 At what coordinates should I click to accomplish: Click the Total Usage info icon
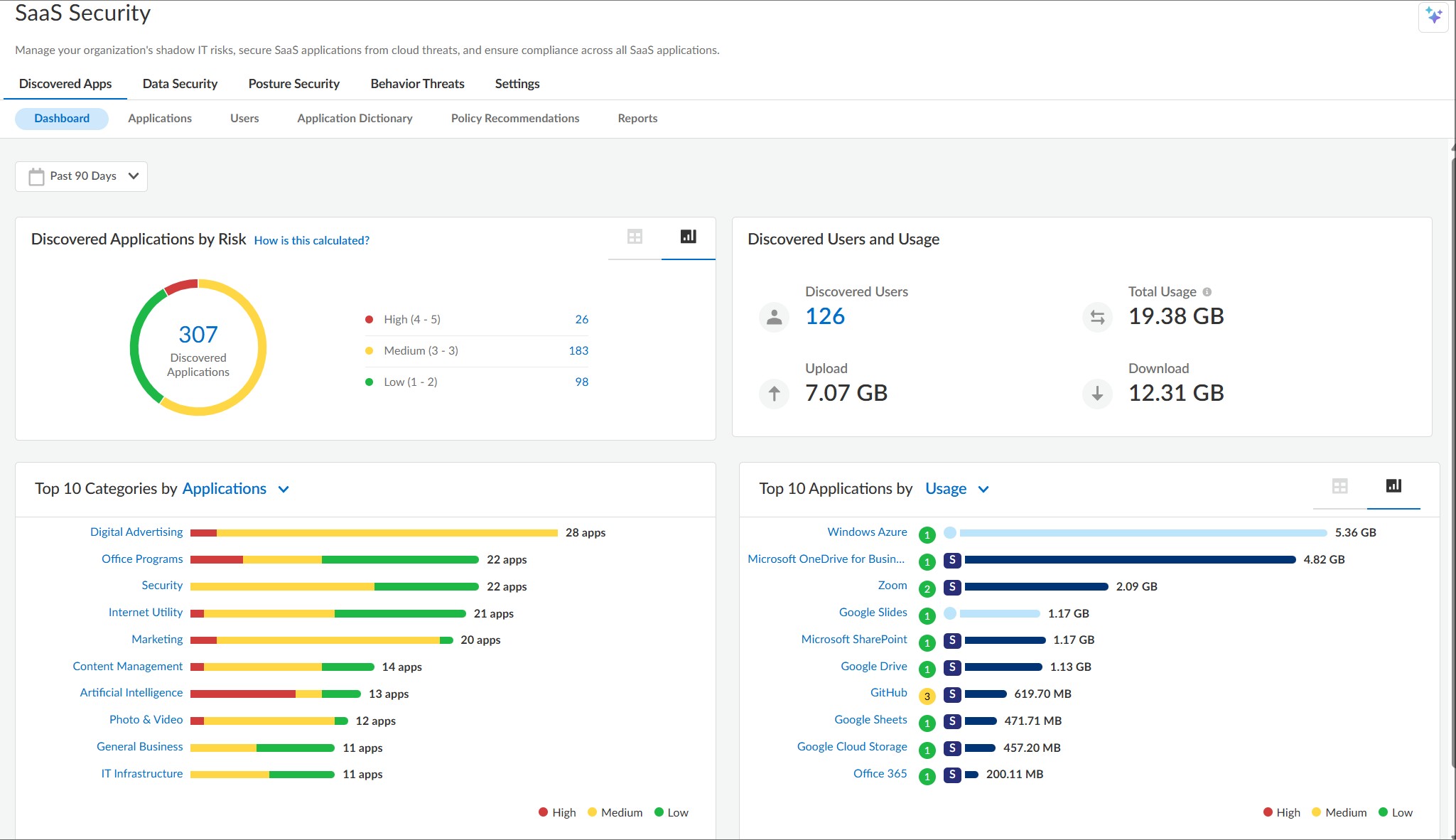click(1207, 292)
